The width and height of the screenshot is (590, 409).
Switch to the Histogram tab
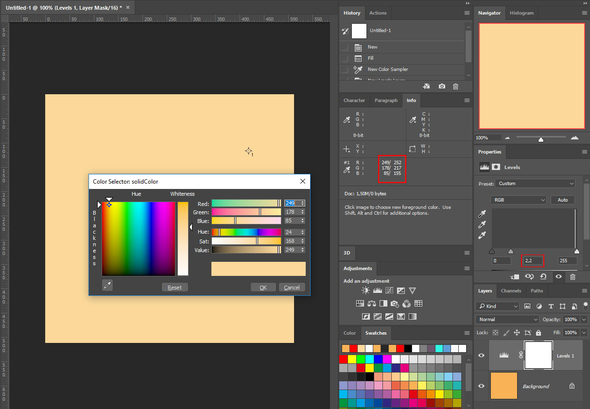click(x=522, y=13)
